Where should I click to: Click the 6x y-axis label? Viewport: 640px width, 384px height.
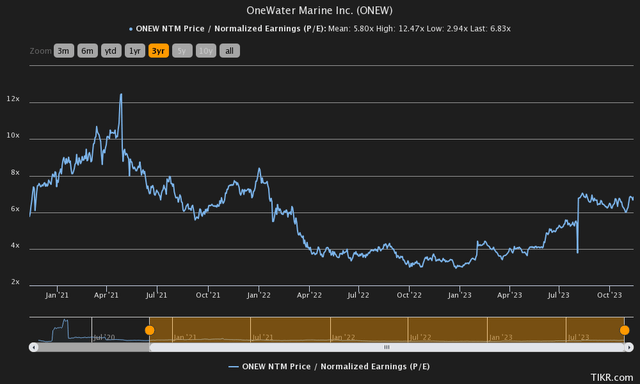(x=15, y=209)
